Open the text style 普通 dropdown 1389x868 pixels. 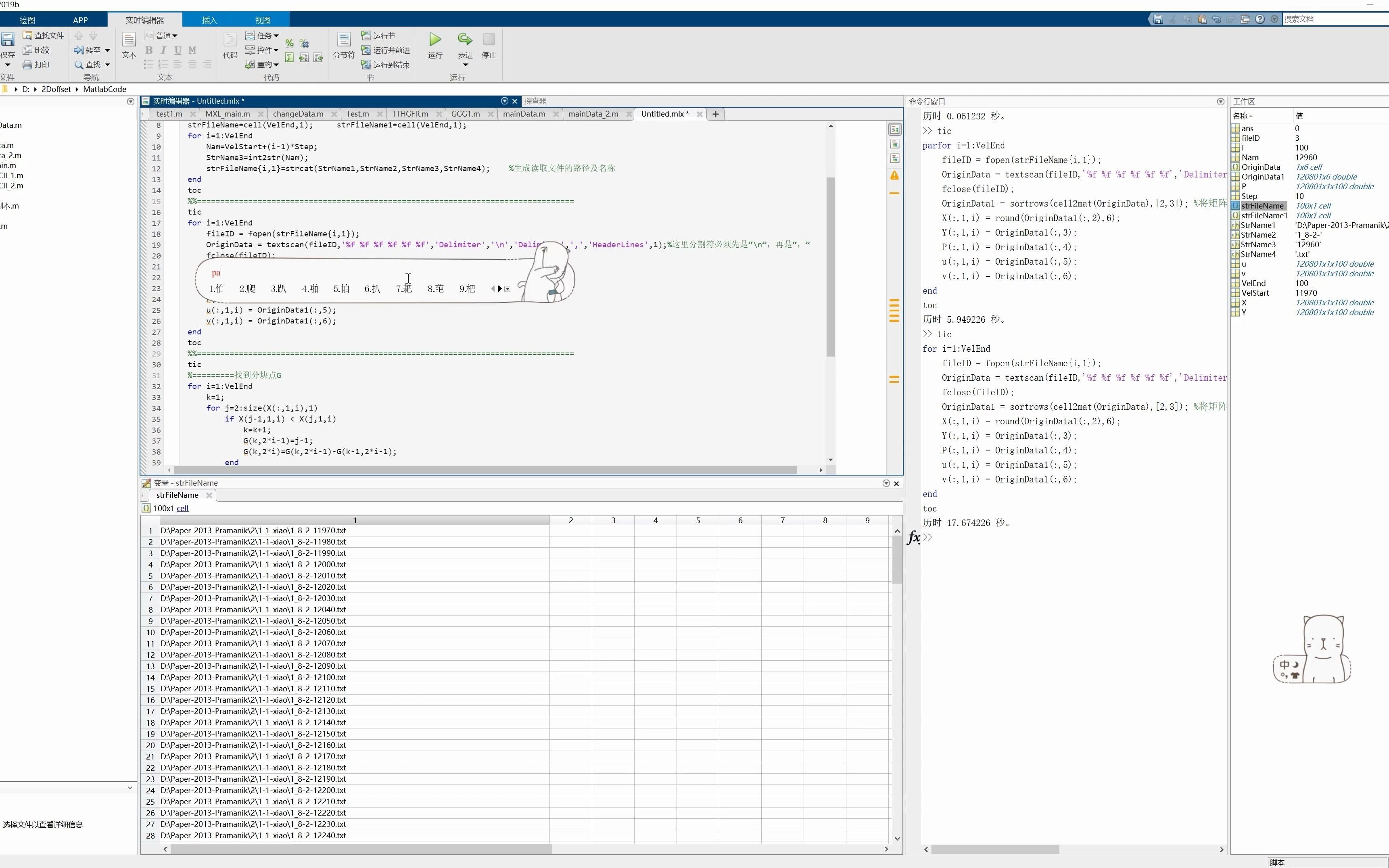(x=167, y=35)
